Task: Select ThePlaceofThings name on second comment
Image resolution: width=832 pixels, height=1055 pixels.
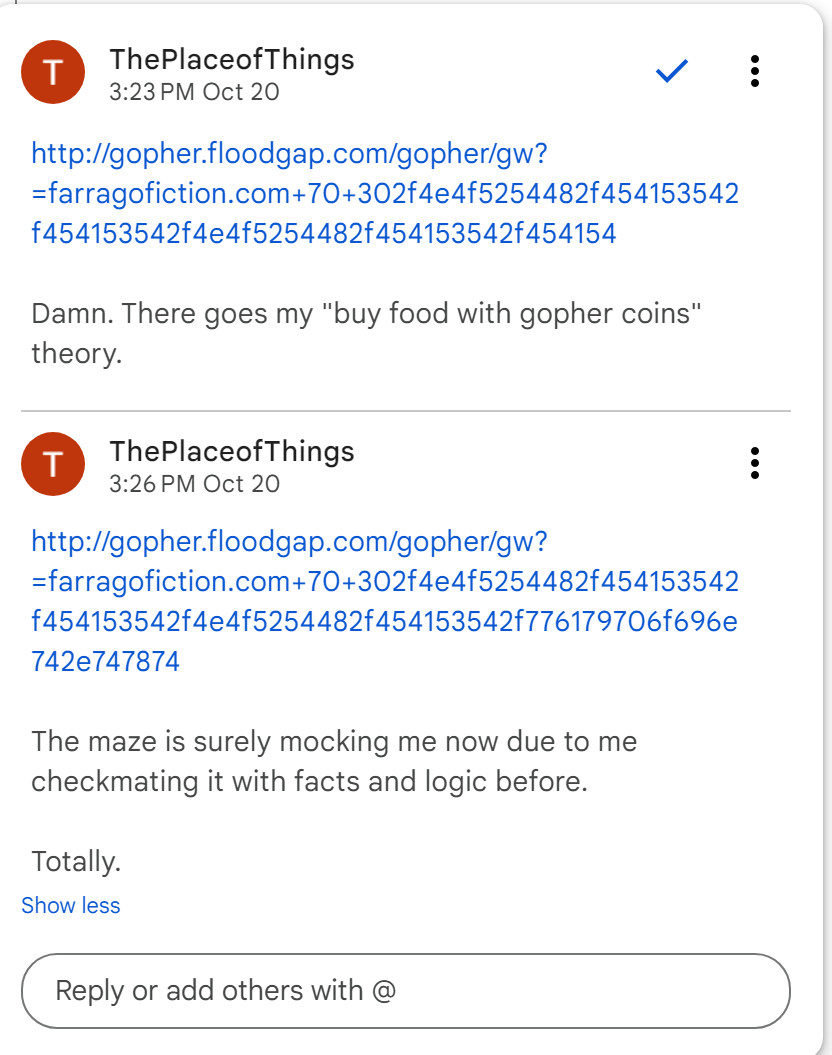Action: coord(232,452)
